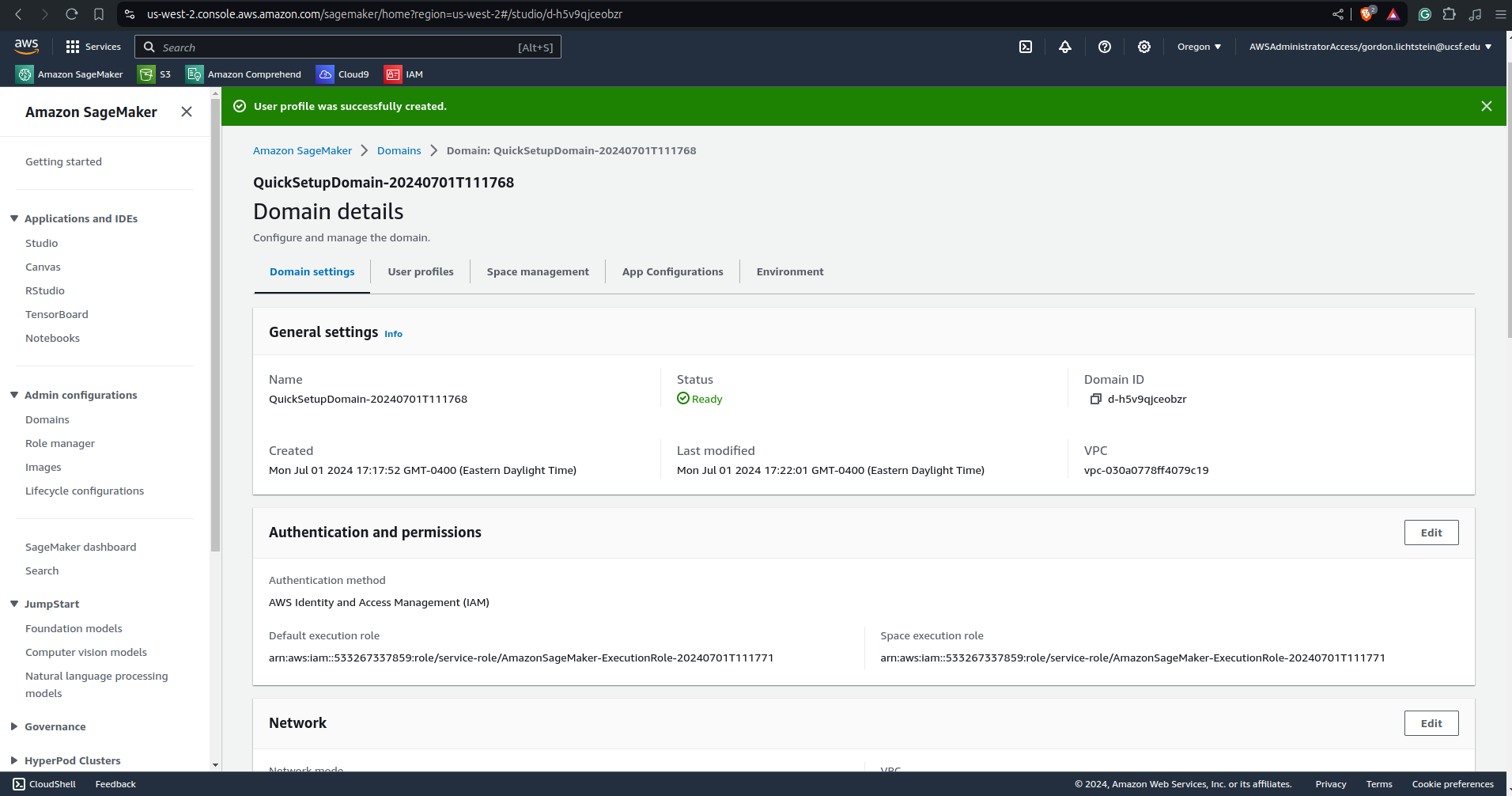
Task: Go forward in browser history
Action: pos(45,14)
